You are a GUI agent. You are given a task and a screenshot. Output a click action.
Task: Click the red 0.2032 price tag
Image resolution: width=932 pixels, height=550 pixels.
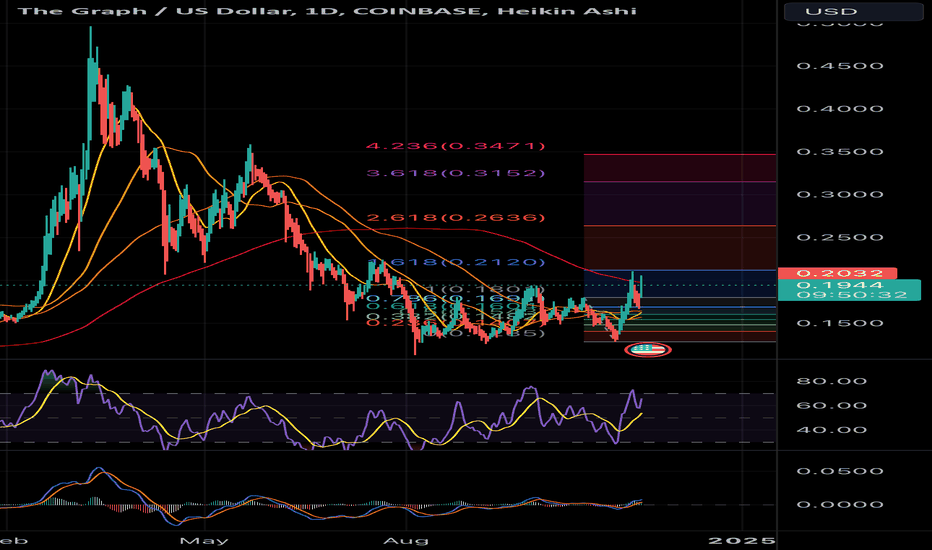coord(837,274)
